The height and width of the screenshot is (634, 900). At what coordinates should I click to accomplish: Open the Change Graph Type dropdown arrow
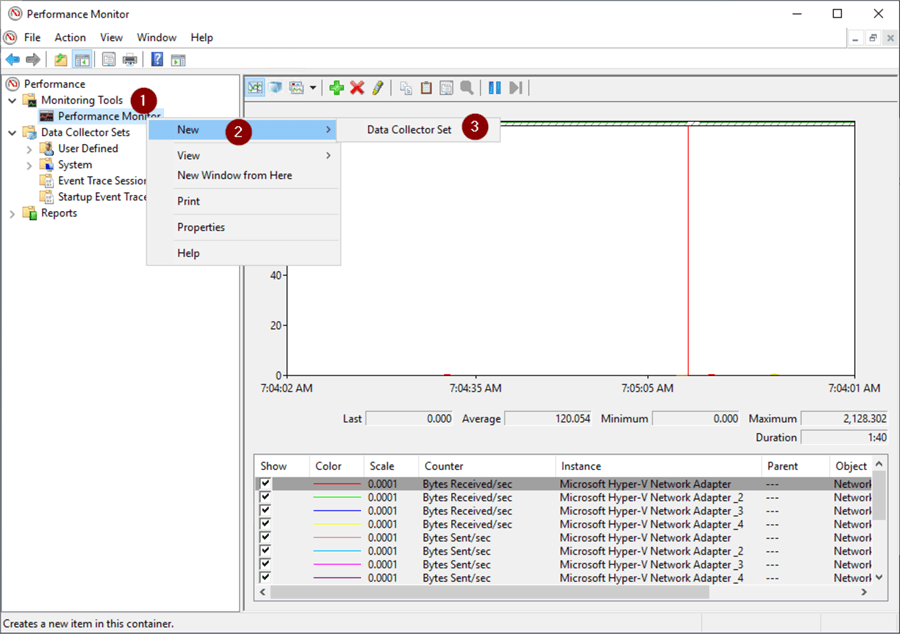(x=313, y=88)
